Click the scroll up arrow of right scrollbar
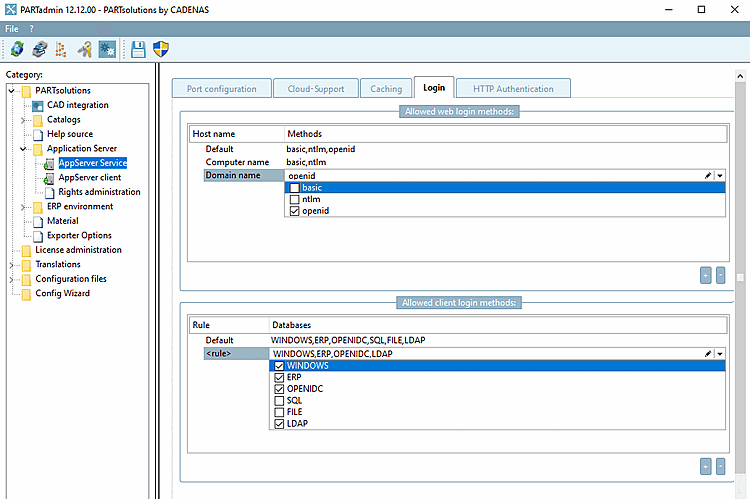This screenshot has height=499, width=750. pyautogui.click(x=740, y=76)
